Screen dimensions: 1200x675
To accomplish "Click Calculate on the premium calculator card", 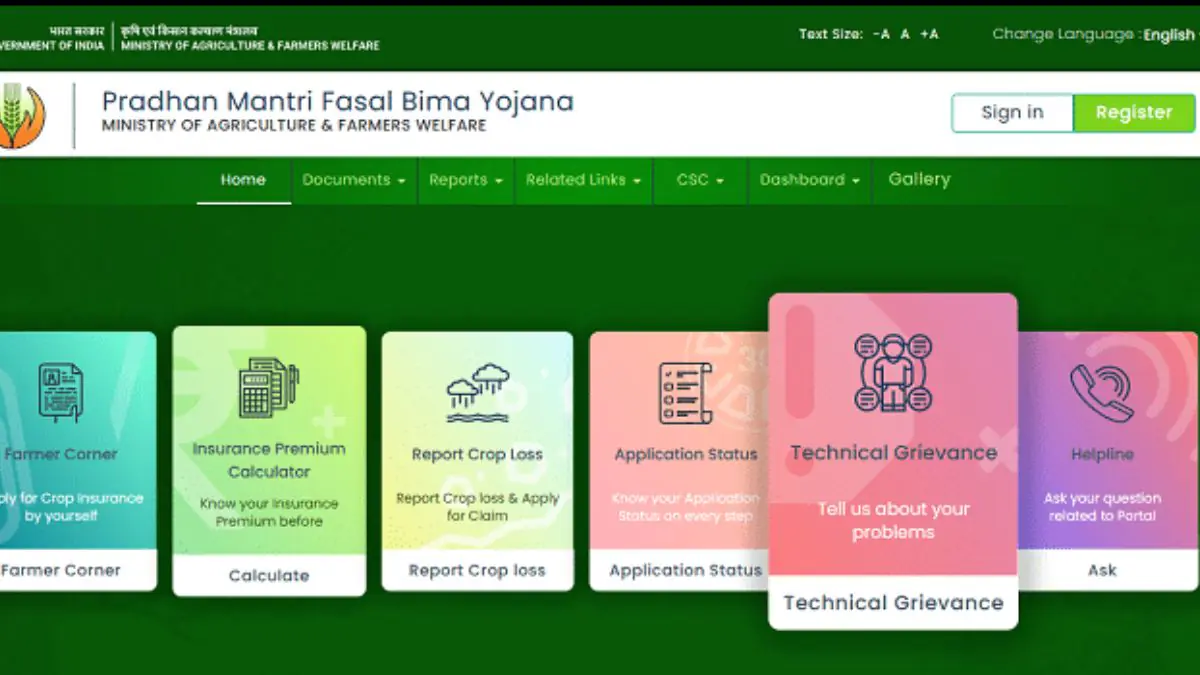I will 269,575.
